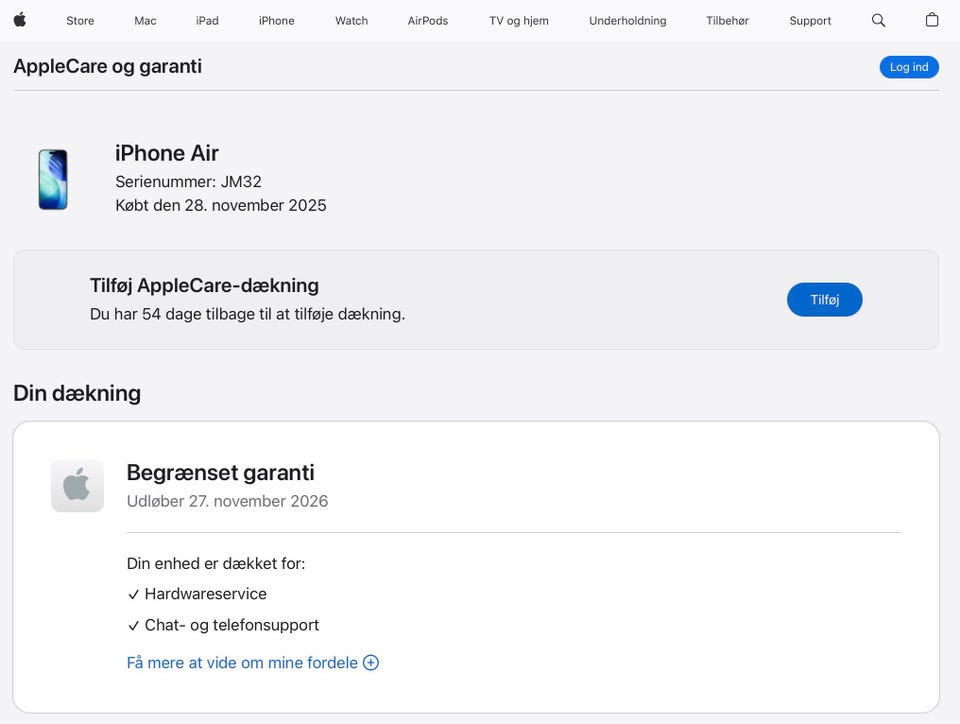Select AirPods in the top navigation
The width and height of the screenshot is (960, 724).
[x=428, y=21]
